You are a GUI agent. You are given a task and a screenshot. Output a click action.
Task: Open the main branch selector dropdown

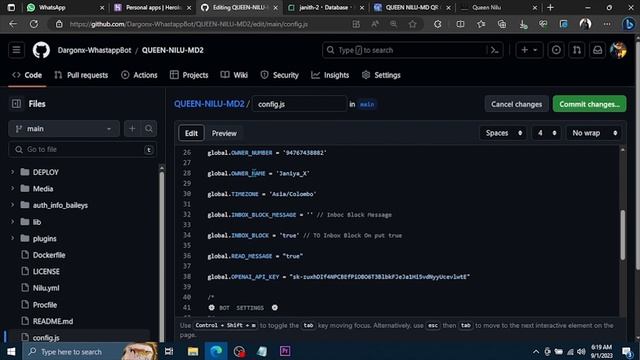tap(64, 129)
